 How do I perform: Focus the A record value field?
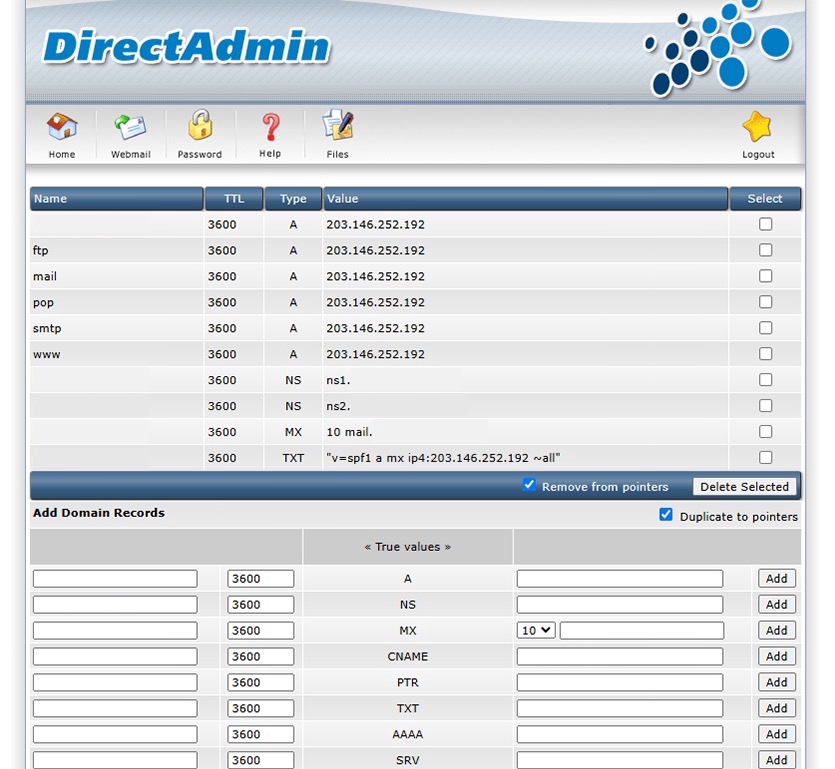click(620, 579)
